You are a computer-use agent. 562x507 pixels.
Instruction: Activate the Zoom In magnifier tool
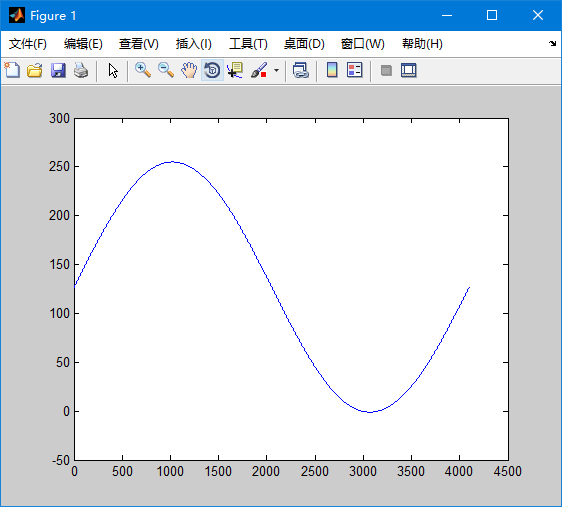coord(143,70)
